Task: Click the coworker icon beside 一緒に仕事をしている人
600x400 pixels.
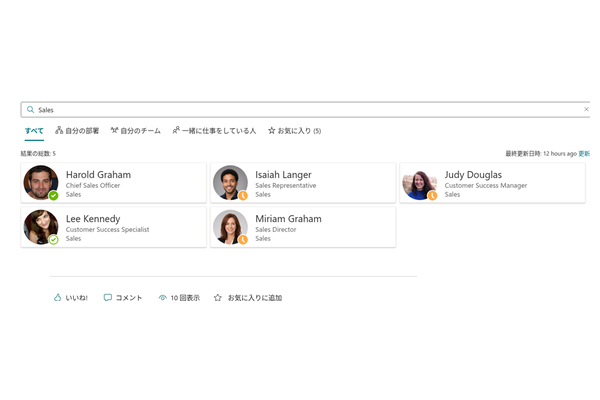Action: 176,131
